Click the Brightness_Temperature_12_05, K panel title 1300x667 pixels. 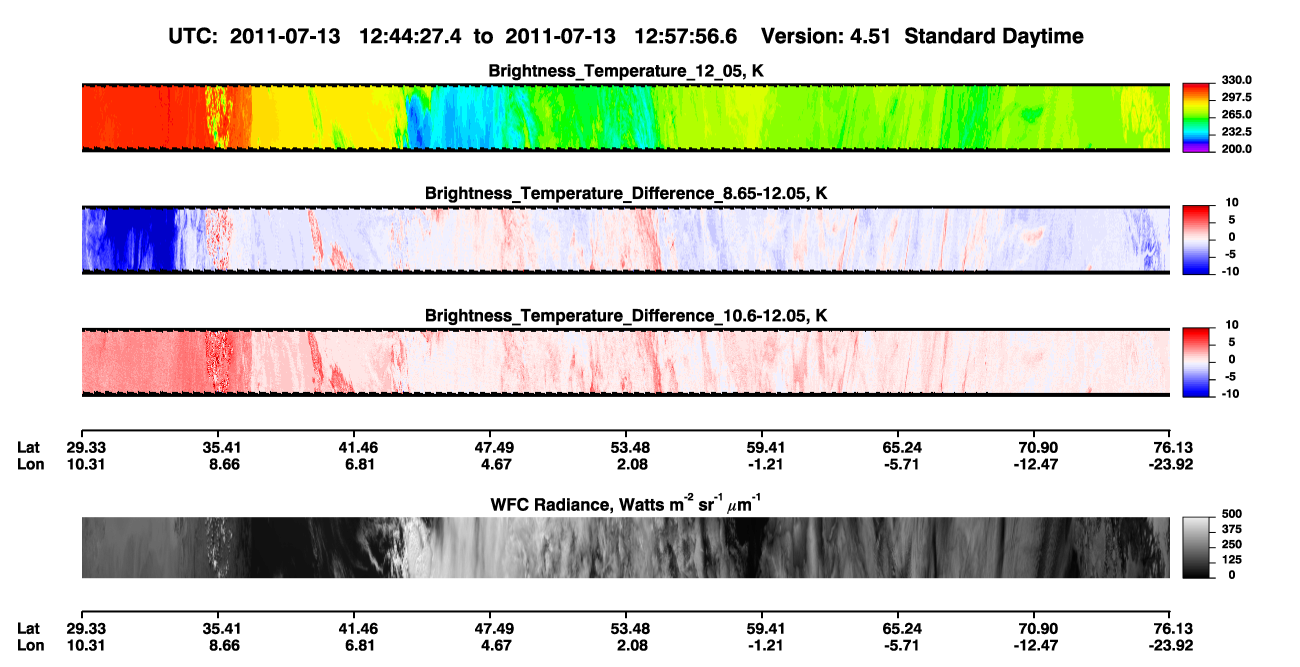[x=626, y=71]
